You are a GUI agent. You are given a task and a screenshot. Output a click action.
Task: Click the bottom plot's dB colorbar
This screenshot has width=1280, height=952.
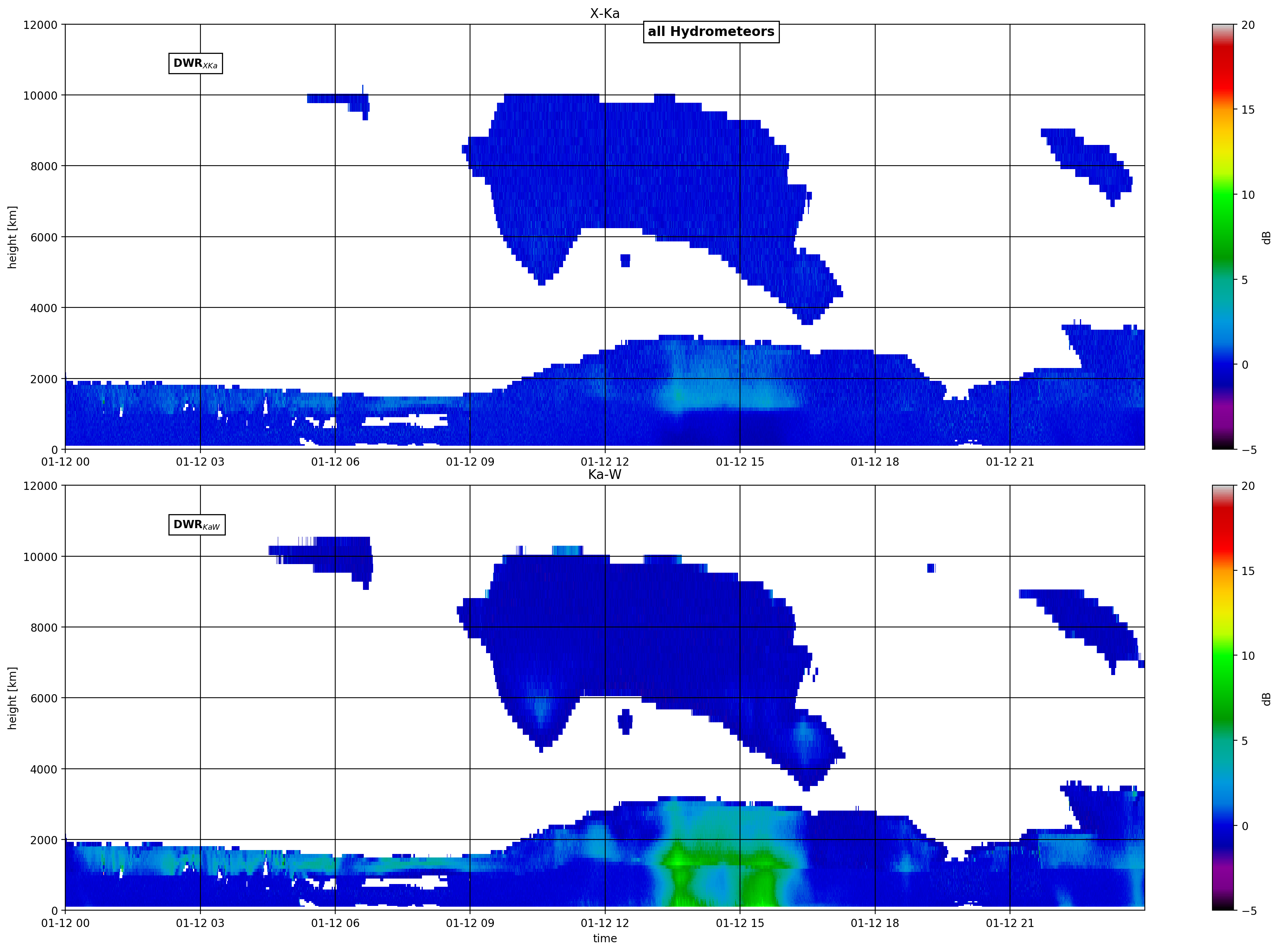[x=1222, y=698]
